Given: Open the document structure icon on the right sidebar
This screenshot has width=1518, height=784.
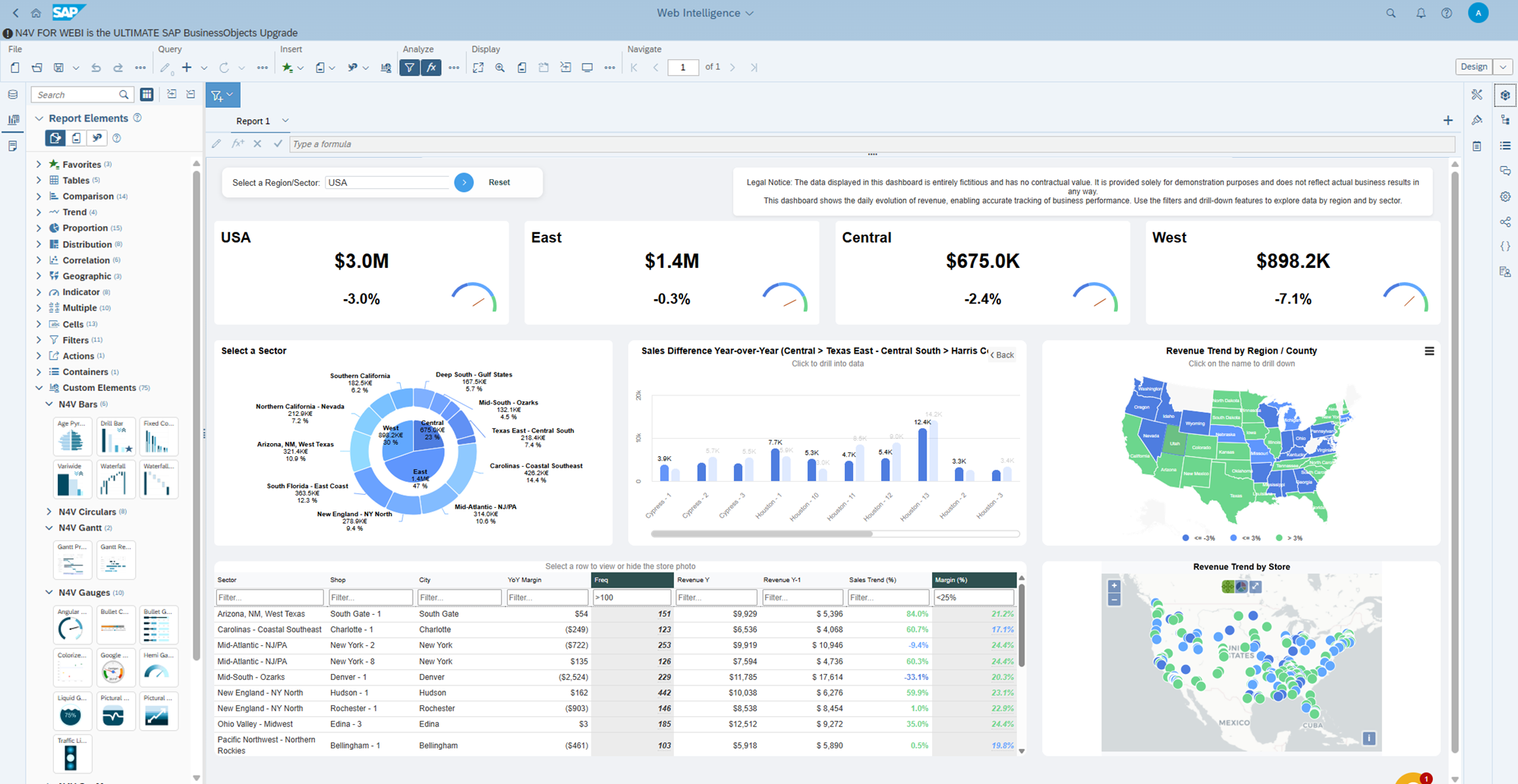Looking at the screenshot, I should (1505, 121).
